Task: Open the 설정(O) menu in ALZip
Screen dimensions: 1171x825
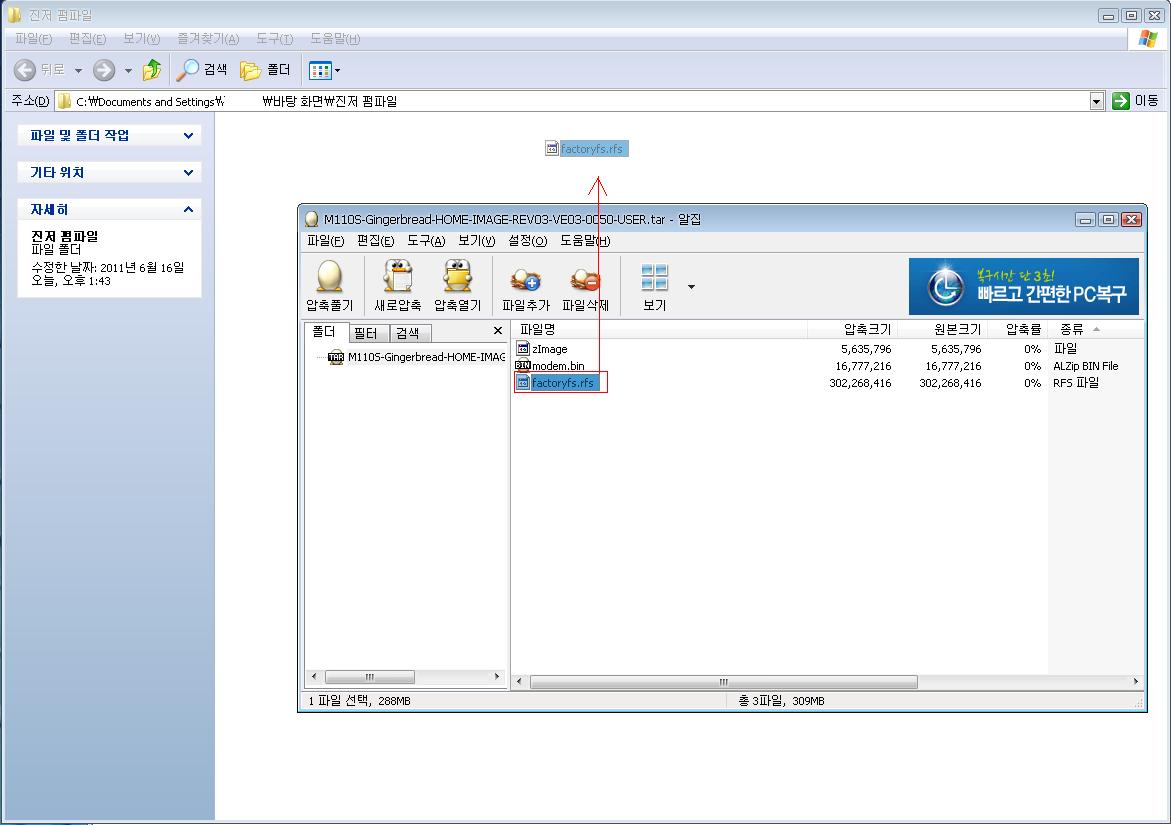Action: coord(527,241)
